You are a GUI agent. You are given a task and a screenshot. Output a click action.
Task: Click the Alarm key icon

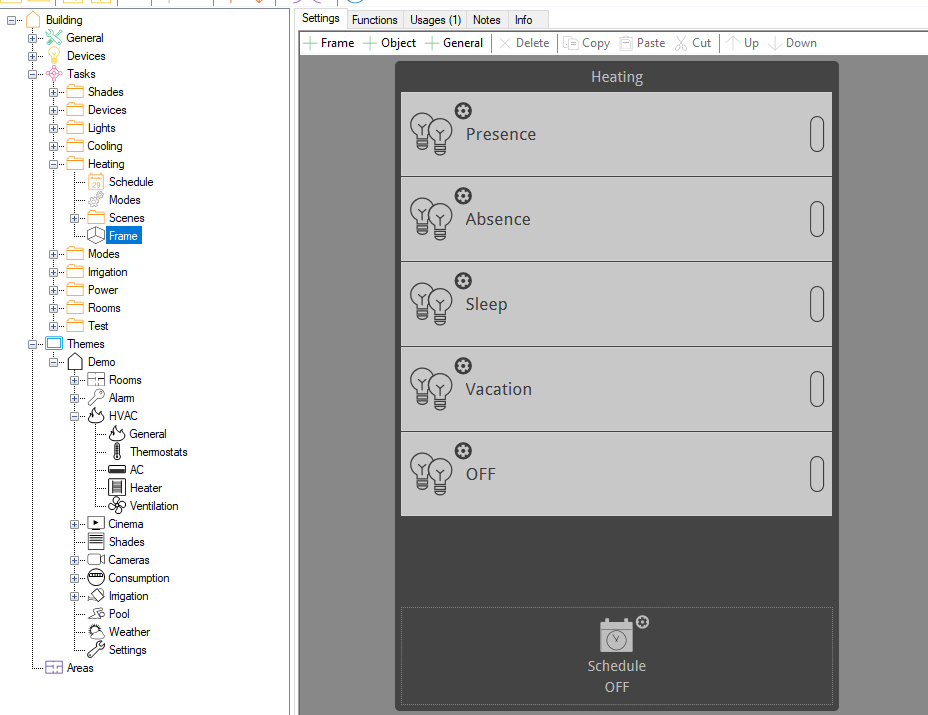point(96,398)
